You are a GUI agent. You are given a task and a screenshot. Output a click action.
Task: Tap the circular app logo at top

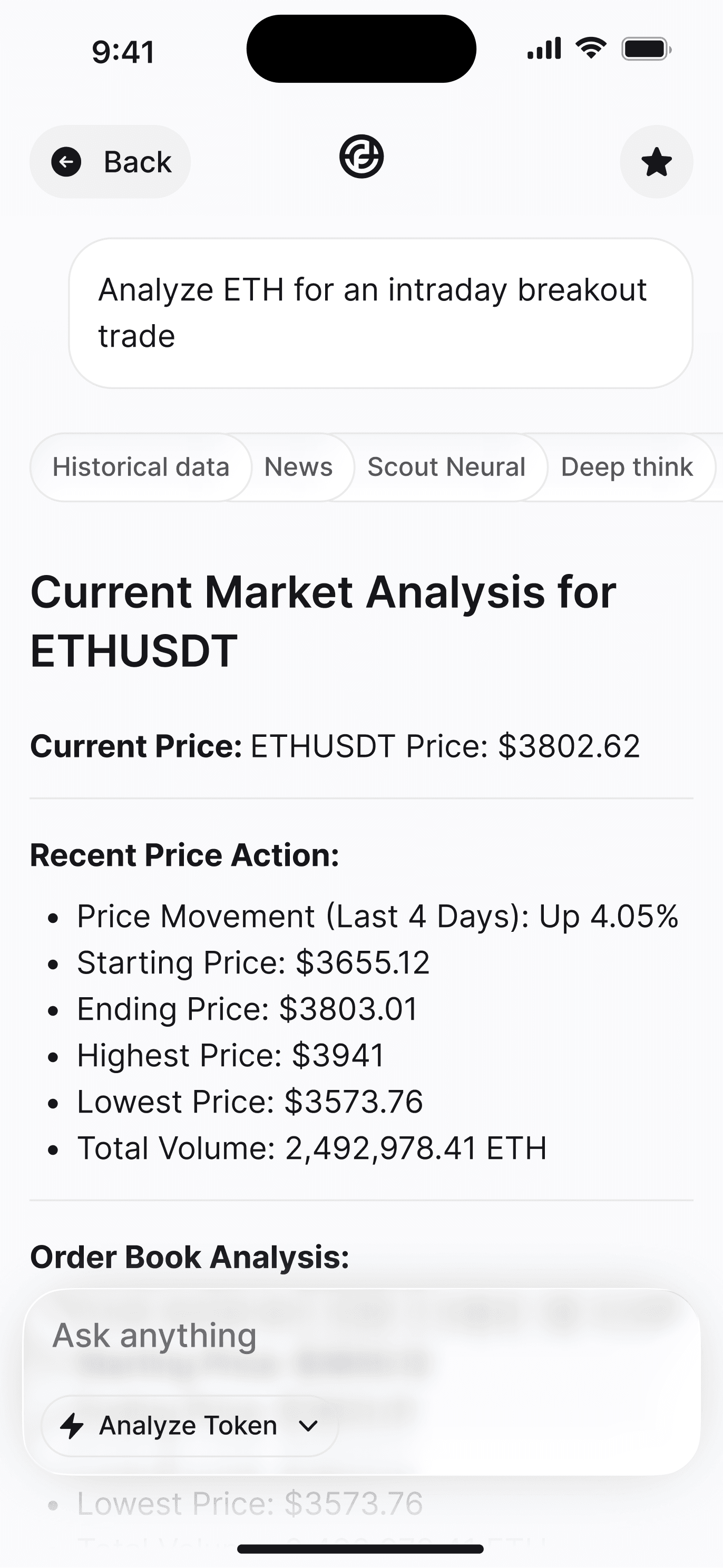pyautogui.click(x=361, y=157)
